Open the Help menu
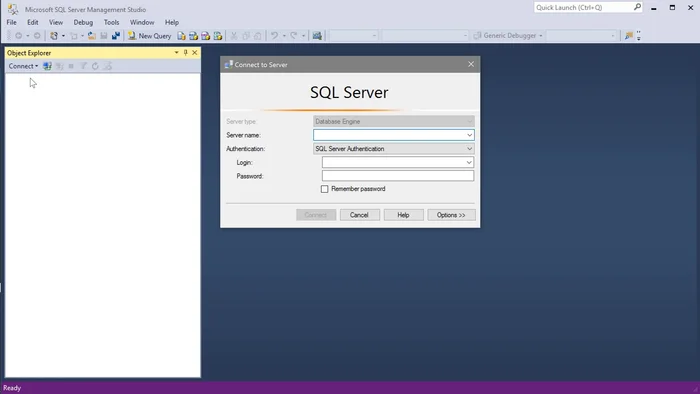 (x=172, y=22)
